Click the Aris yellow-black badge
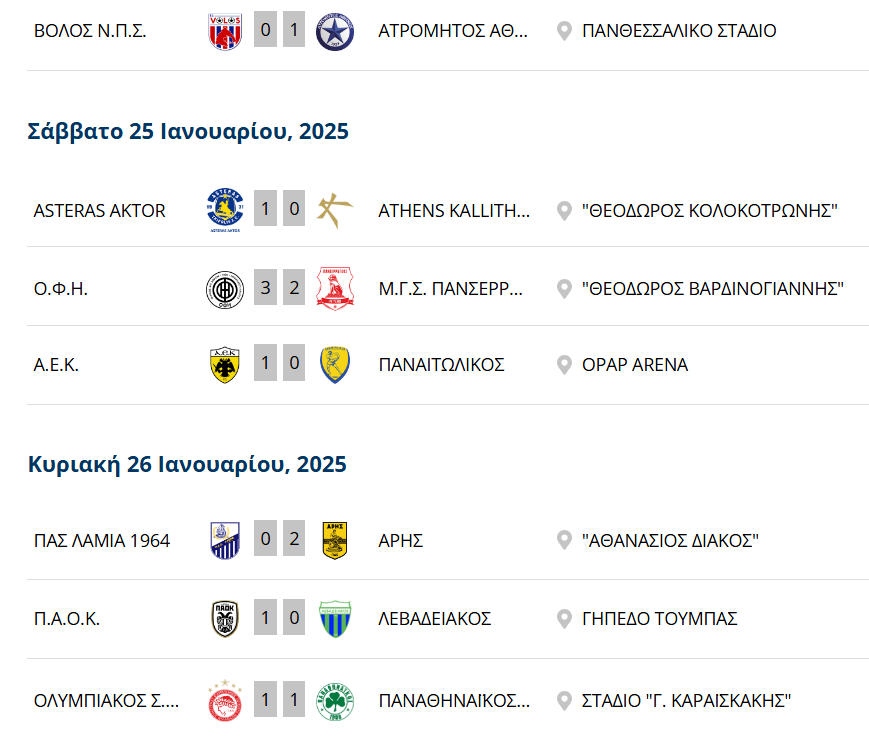The image size is (869, 737). click(335, 540)
